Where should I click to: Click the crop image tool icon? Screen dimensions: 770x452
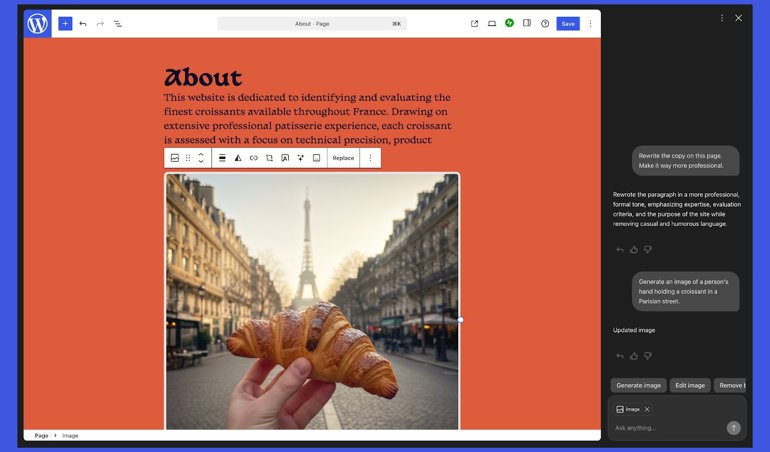pyautogui.click(x=269, y=158)
